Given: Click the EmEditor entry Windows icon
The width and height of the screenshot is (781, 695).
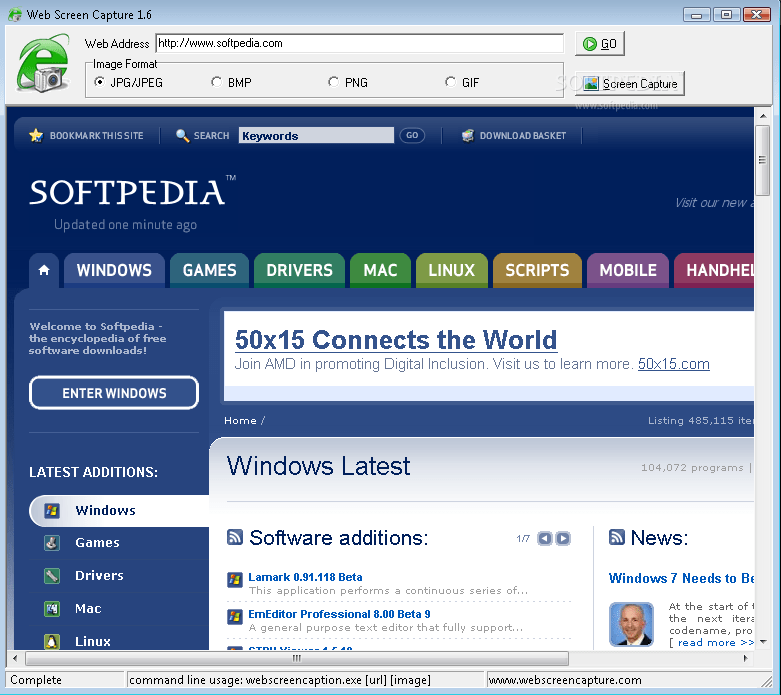Looking at the screenshot, I should 235,617.
